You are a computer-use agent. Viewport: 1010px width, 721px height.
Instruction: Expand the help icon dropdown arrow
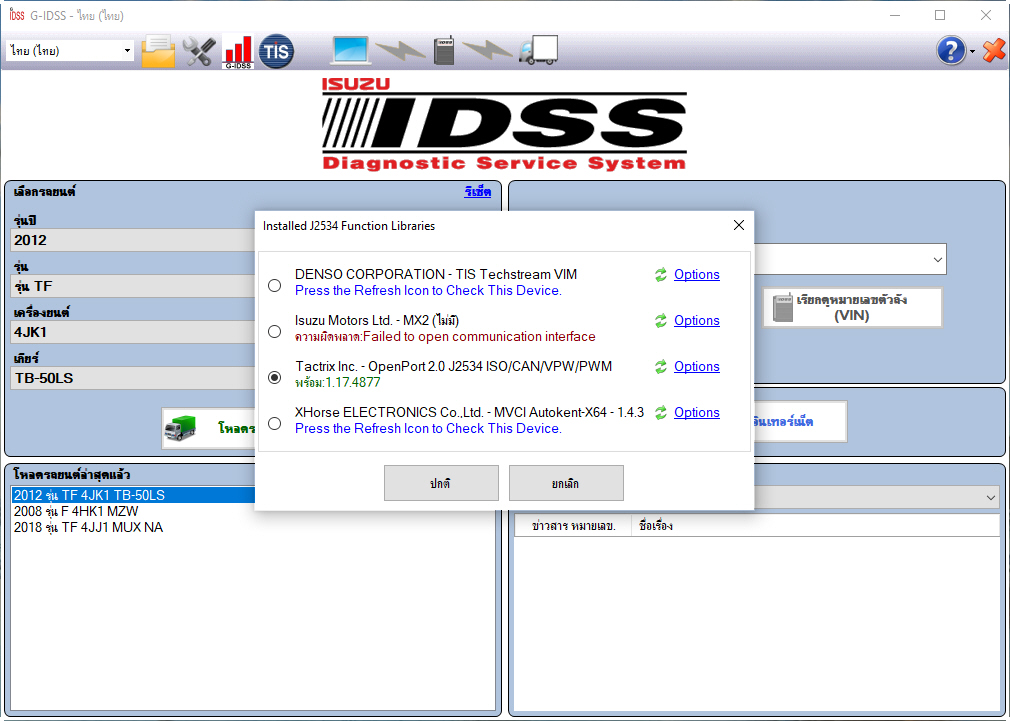click(972, 52)
